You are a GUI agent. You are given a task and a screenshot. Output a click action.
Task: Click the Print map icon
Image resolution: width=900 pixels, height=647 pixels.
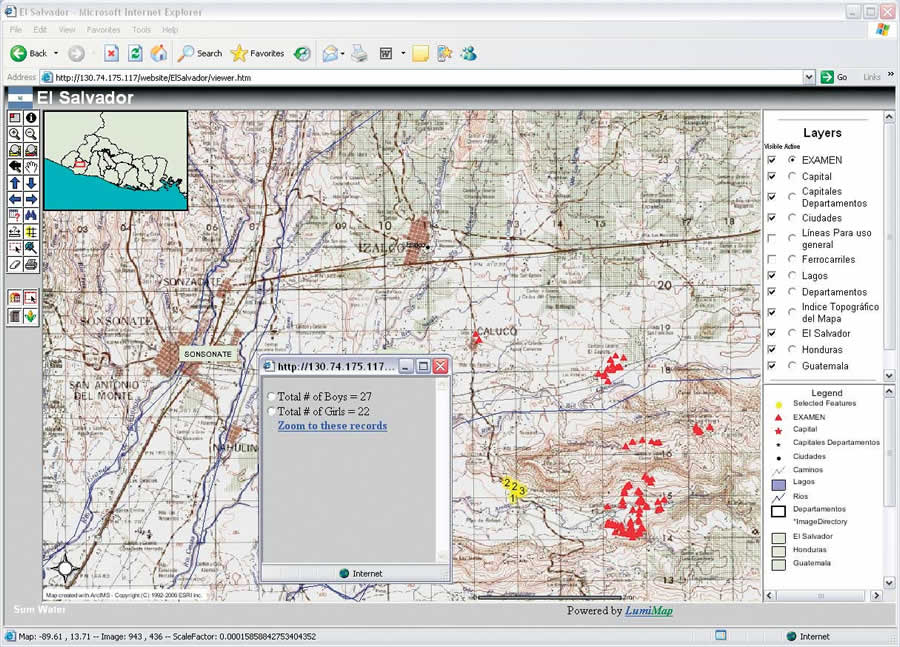click(x=31, y=264)
